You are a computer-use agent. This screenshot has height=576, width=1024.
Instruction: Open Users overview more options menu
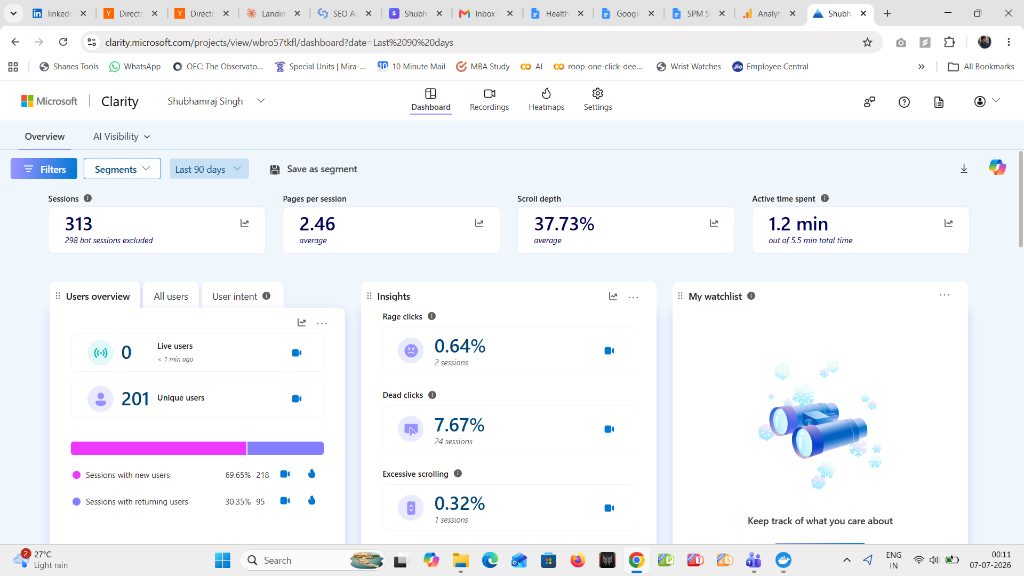pyautogui.click(x=322, y=323)
